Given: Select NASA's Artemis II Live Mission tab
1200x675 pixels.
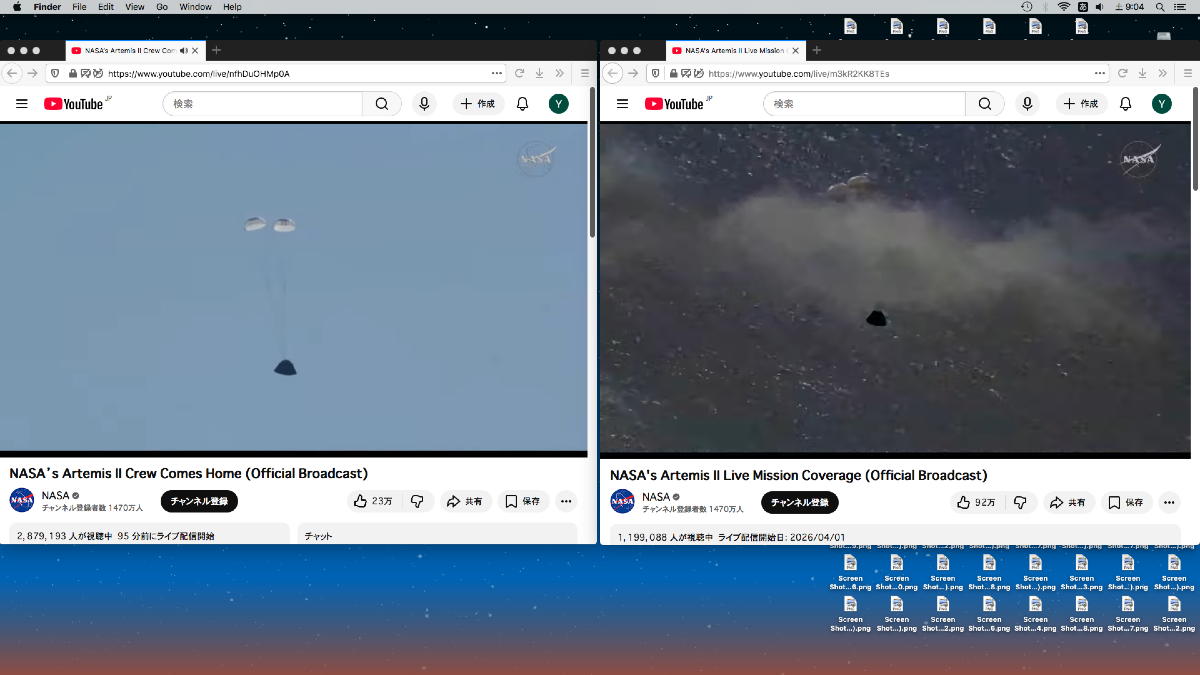Looking at the screenshot, I should tap(735, 50).
